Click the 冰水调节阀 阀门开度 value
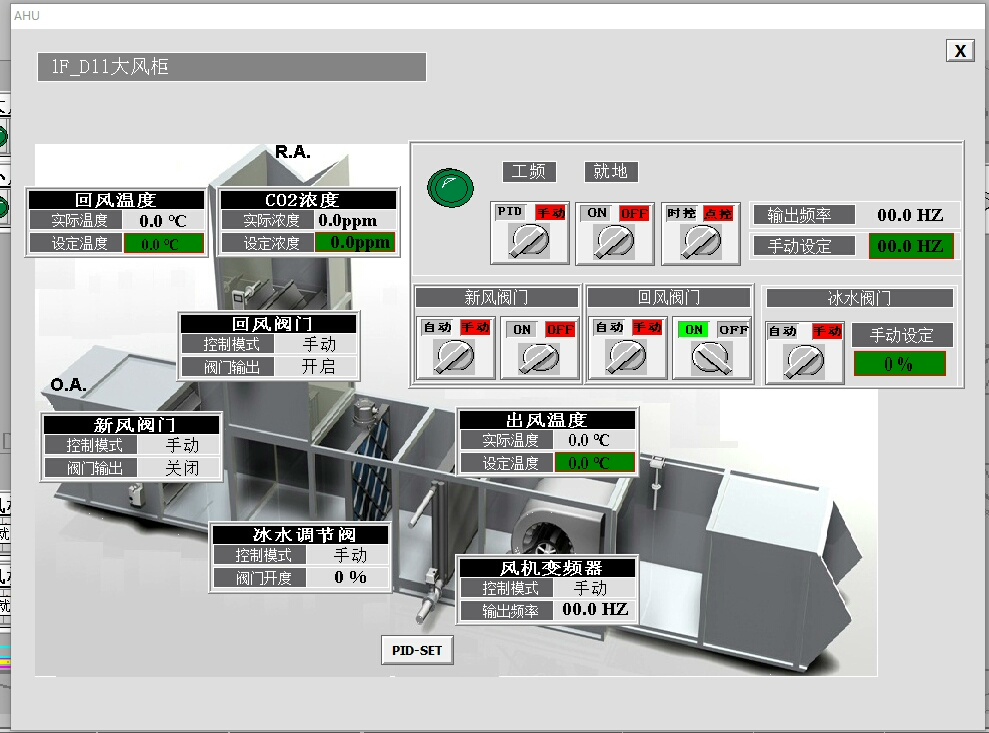 click(349, 578)
